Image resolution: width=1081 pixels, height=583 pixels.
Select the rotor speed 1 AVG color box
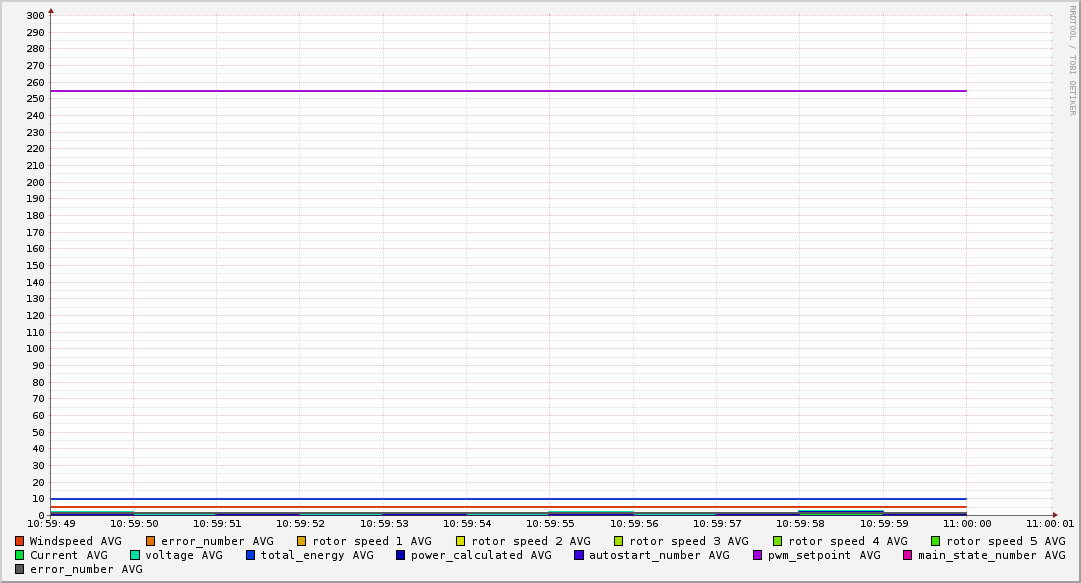tap(301, 541)
